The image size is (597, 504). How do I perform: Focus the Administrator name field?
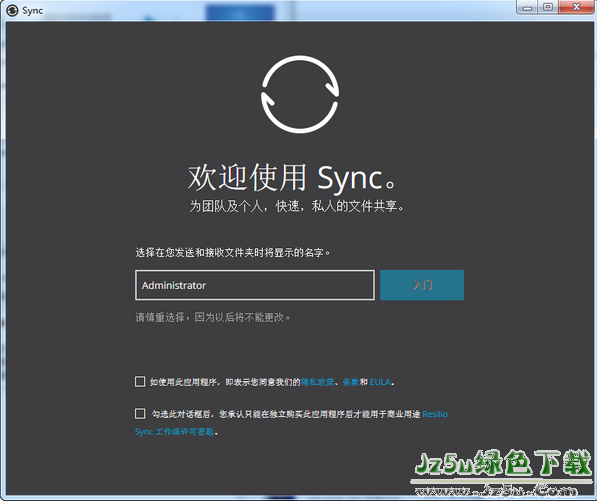[255, 285]
